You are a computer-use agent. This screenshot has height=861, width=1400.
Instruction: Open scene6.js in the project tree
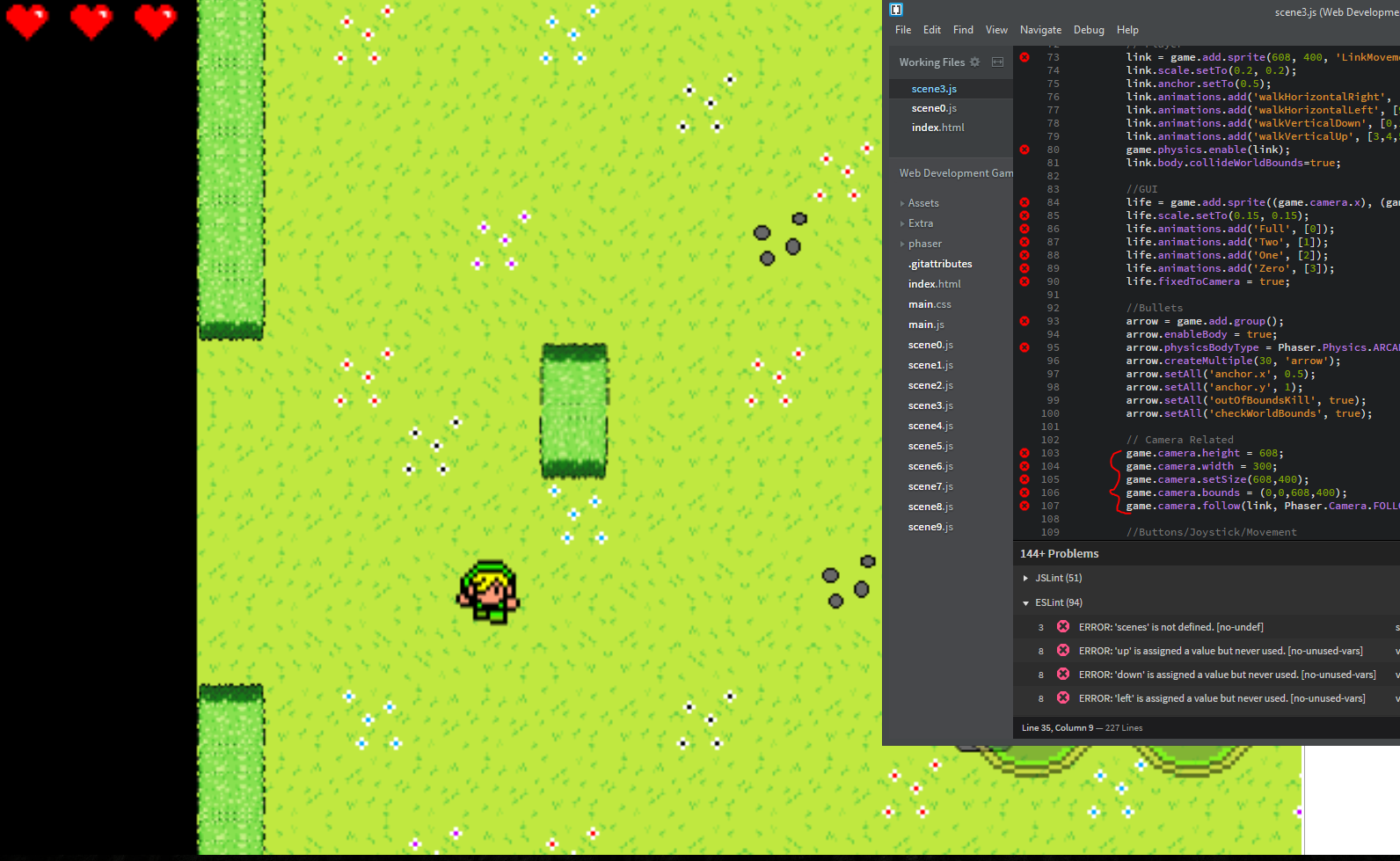pos(930,466)
